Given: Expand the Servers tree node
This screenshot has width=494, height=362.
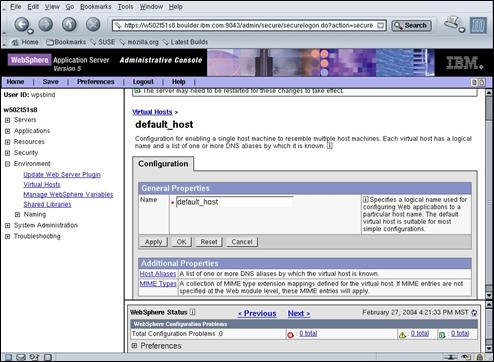Looking at the screenshot, I should click(x=7, y=120).
